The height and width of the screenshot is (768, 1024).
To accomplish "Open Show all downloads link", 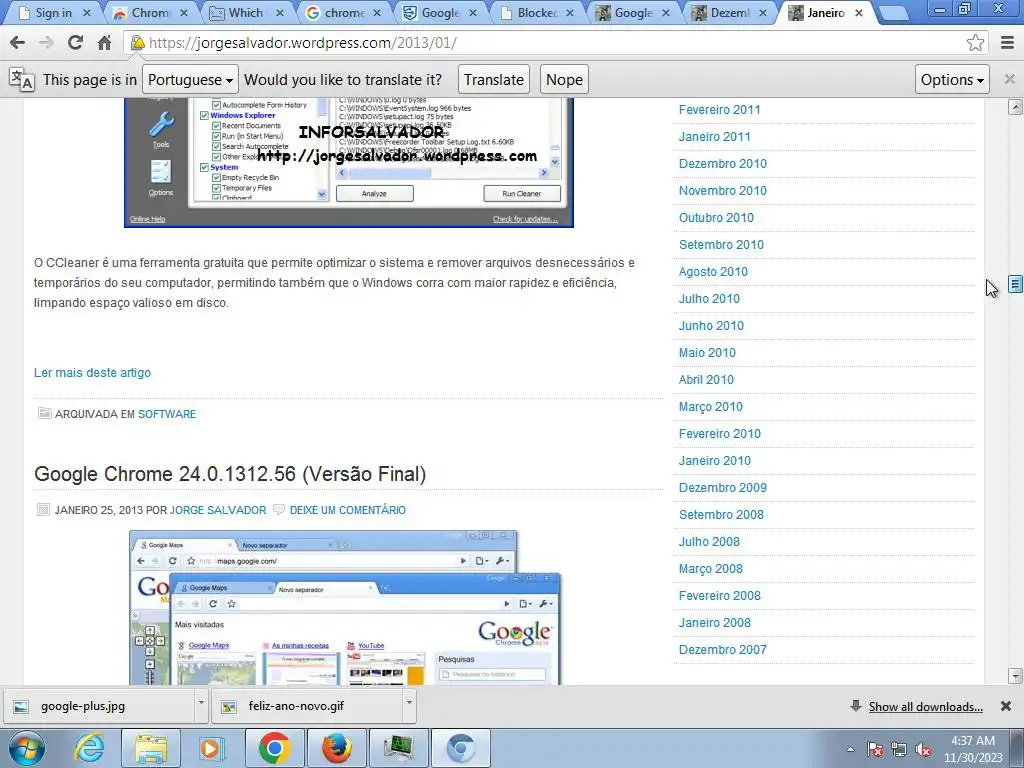I will pos(925,707).
